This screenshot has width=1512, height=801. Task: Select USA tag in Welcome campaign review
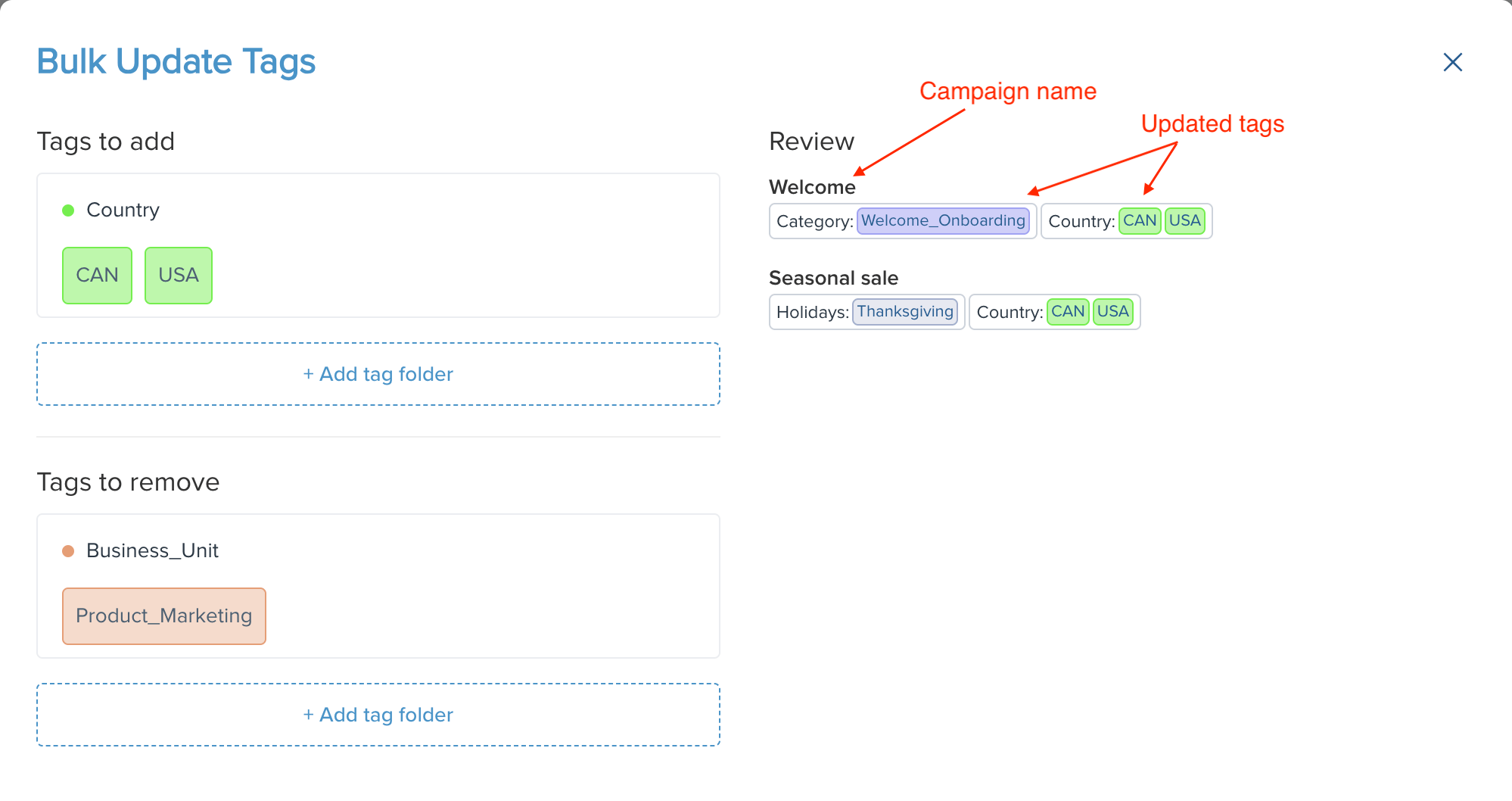(1185, 221)
